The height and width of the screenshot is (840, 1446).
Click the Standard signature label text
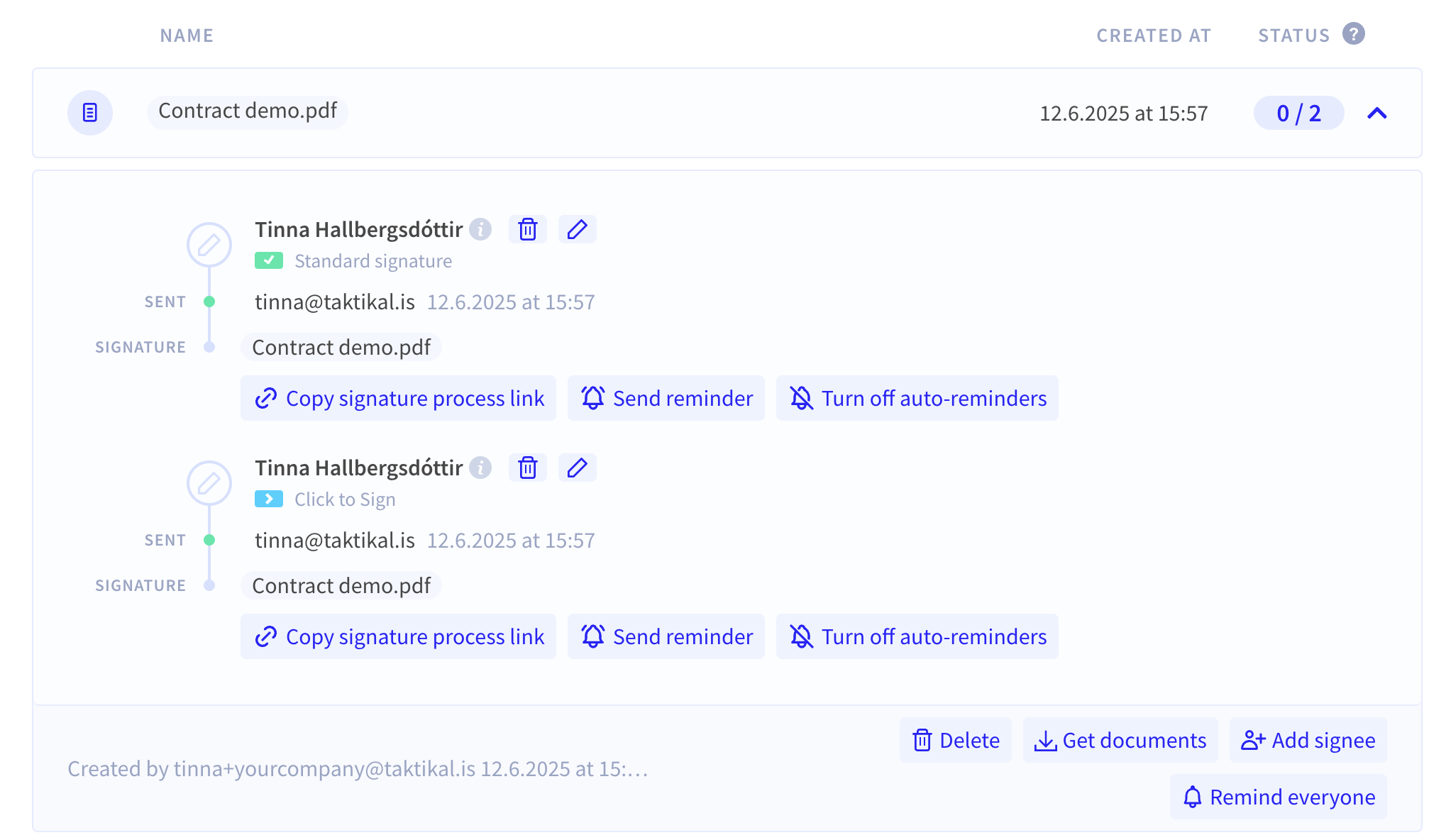click(373, 261)
